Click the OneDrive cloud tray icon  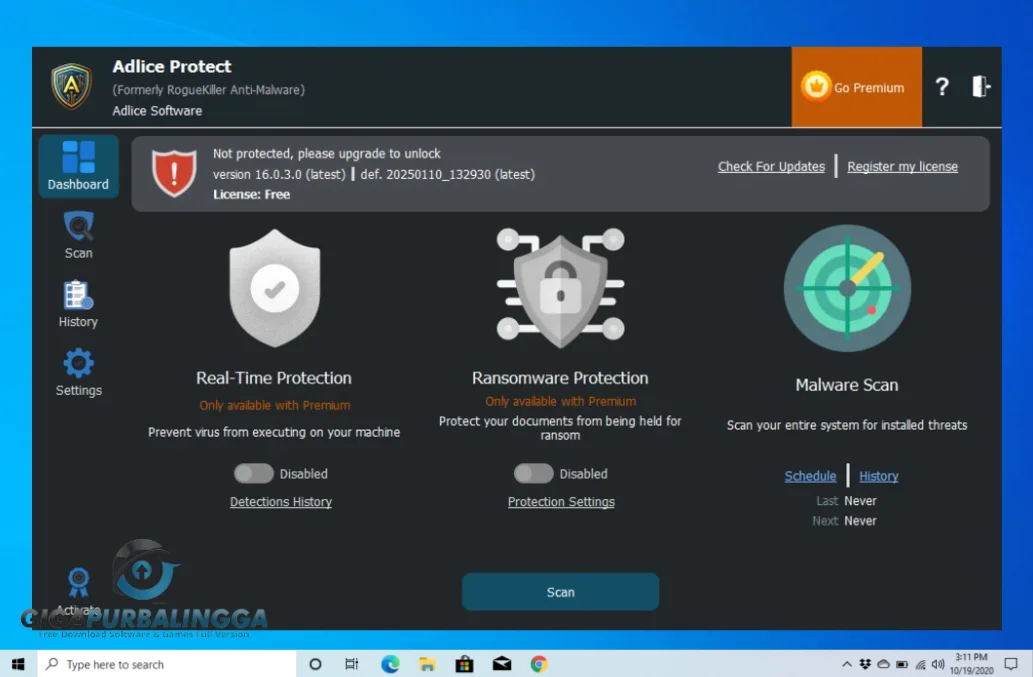pos(883,664)
